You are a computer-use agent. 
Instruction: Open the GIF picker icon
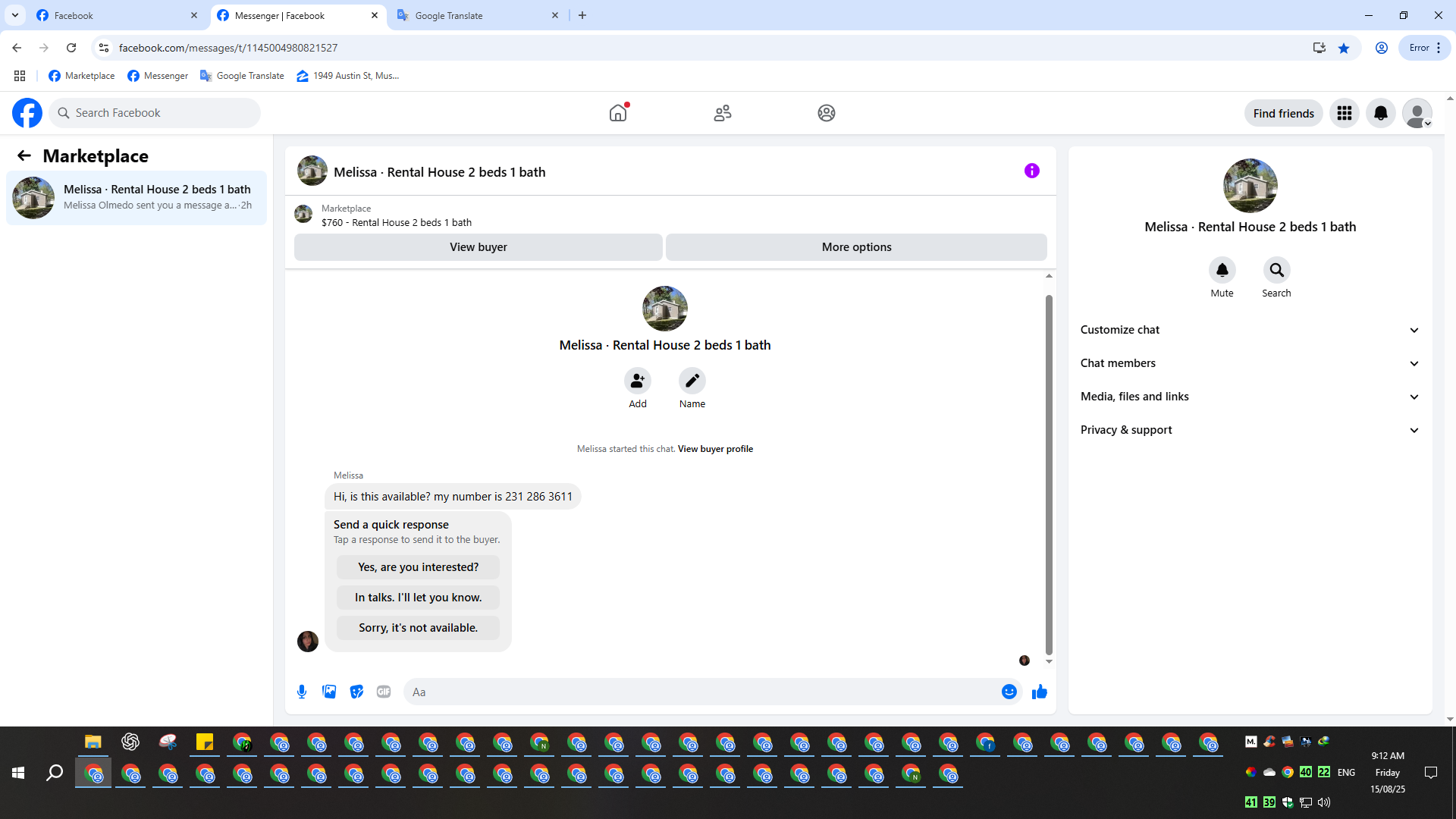[384, 692]
